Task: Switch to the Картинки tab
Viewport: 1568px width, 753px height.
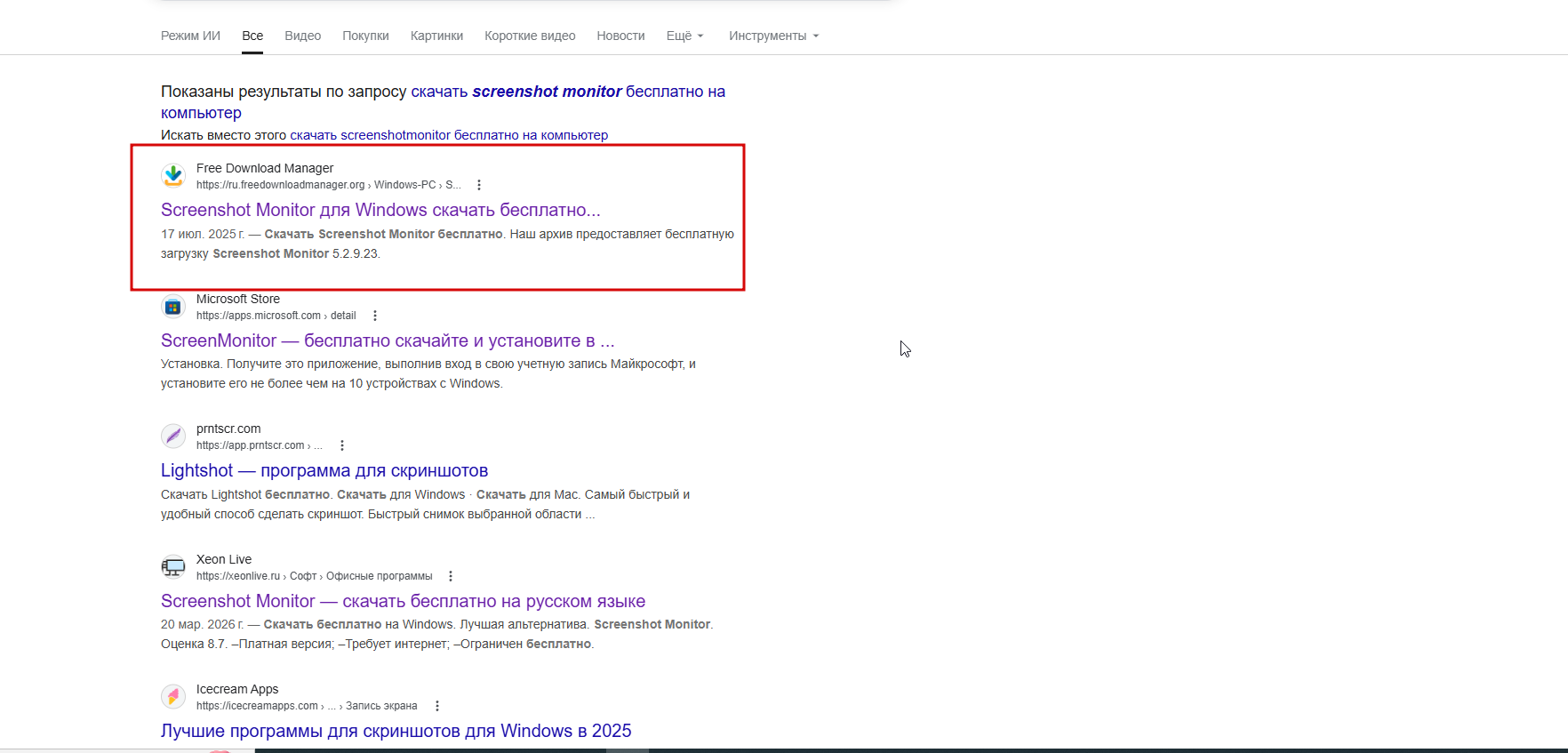Action: coord(436,36)
